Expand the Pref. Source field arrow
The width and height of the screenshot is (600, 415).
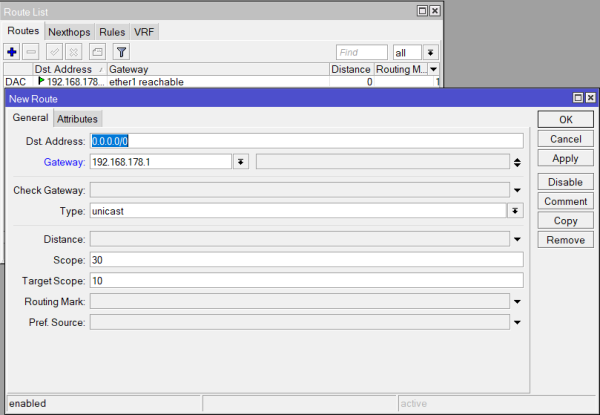click(517, 322)
